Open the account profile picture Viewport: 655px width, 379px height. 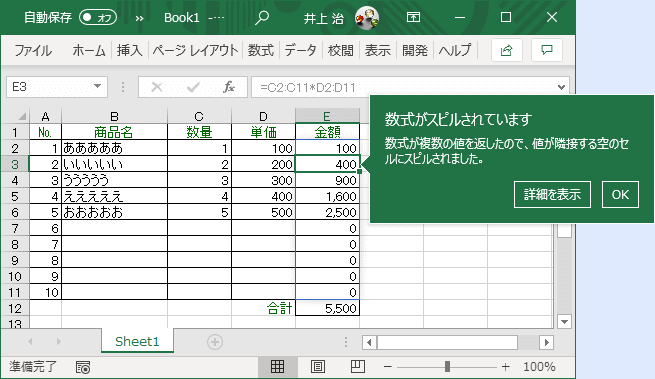pyautogui.click(x=367, y=18)
